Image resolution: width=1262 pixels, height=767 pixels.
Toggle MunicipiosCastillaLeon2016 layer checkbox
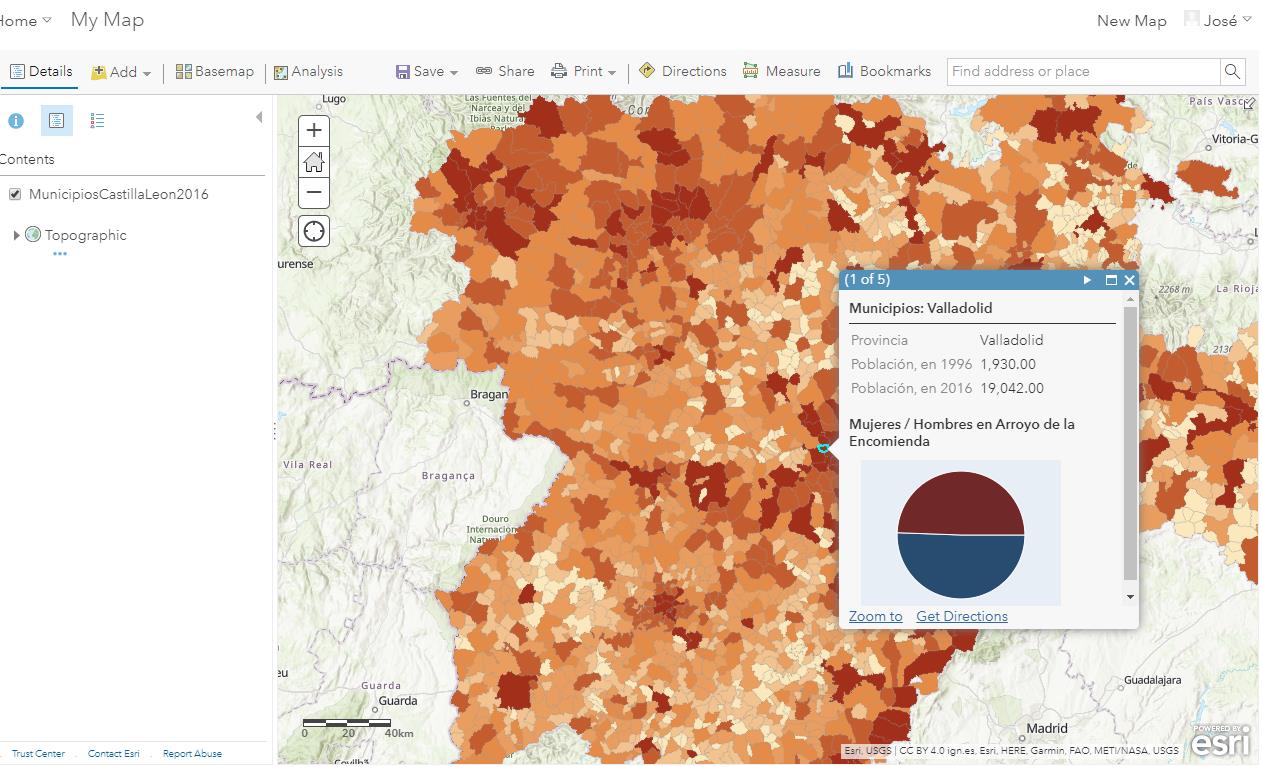coord(15,194)
